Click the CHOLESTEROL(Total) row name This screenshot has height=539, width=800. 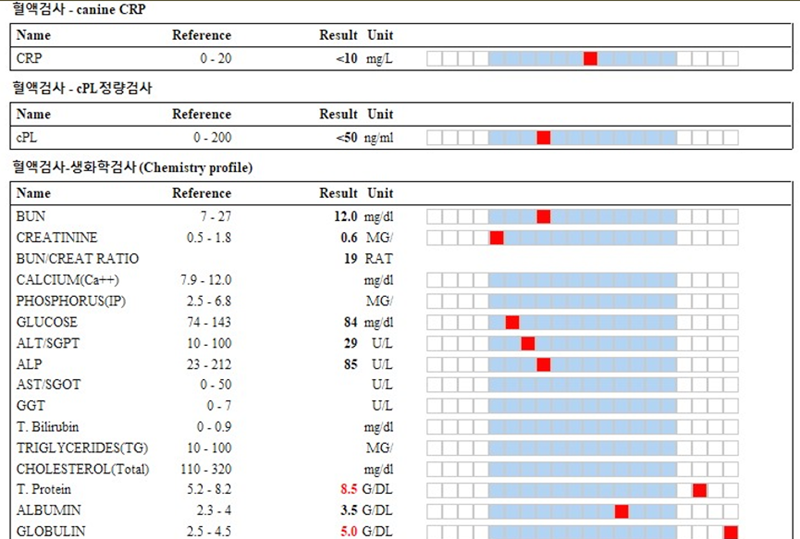click(83, 469)
